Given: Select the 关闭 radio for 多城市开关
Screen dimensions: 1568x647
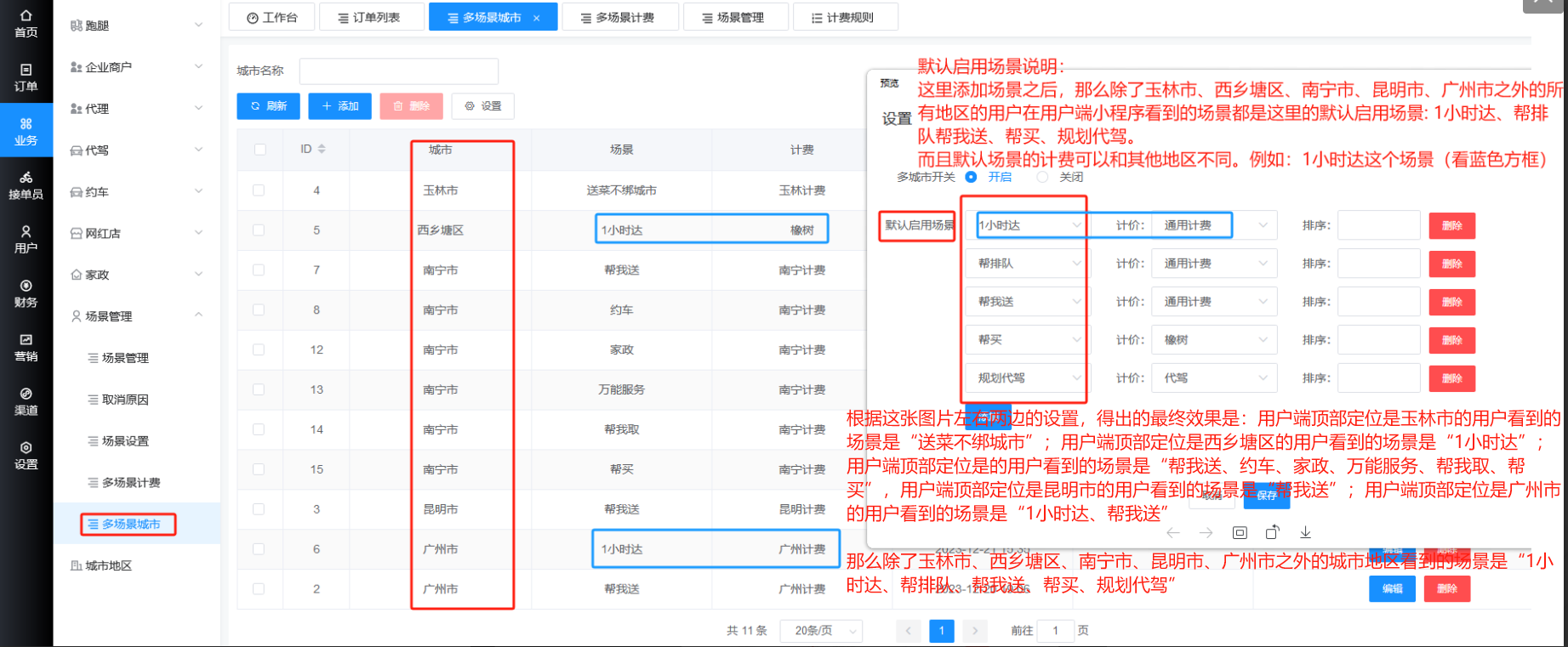Looking at the screenshot, I should tap(1042, 177).
